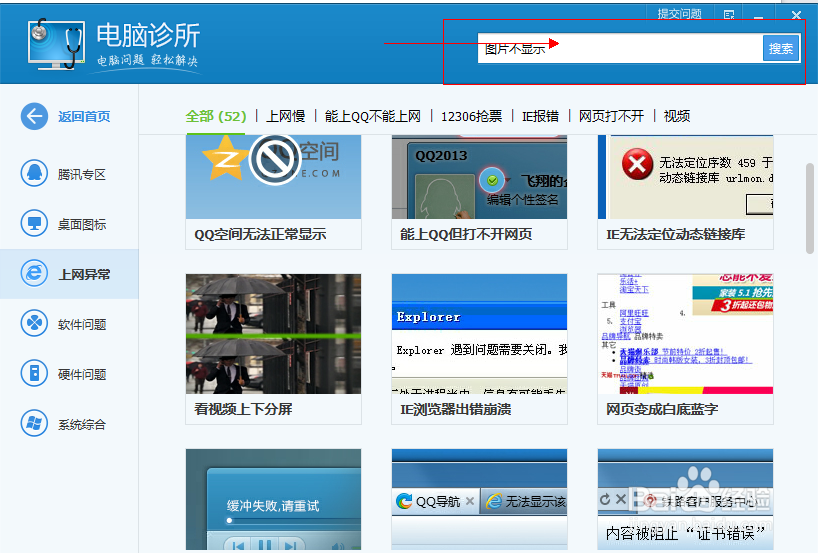Click the 网页变成白底蓝字 caption text

pos(662,409)
